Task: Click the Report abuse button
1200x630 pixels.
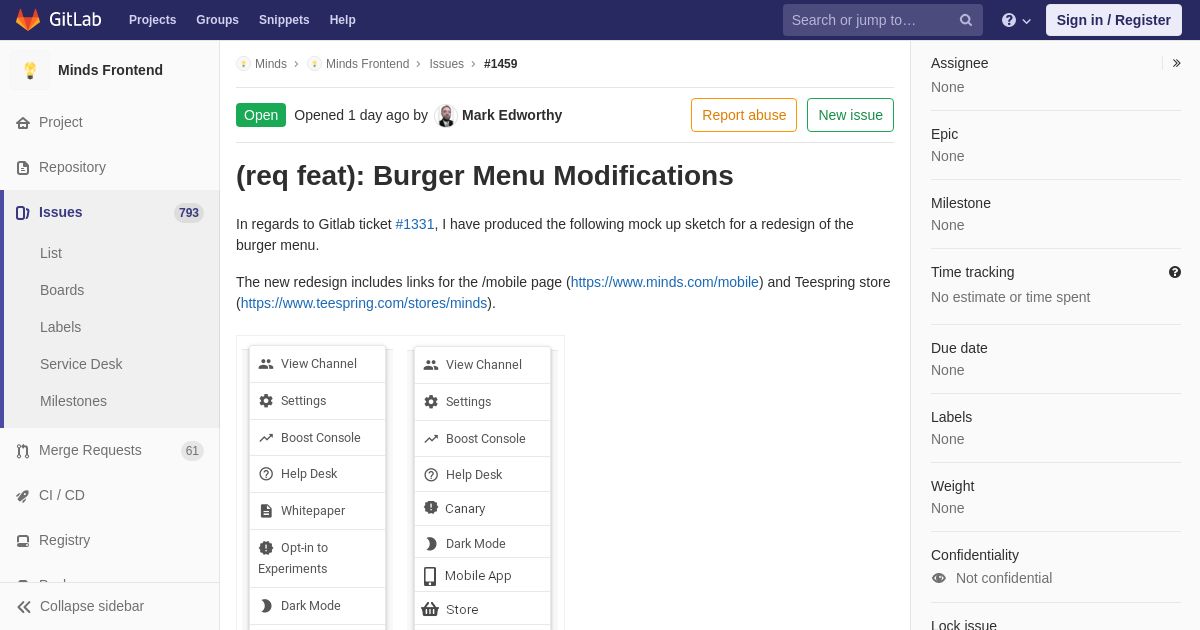Action: [744, 115]
